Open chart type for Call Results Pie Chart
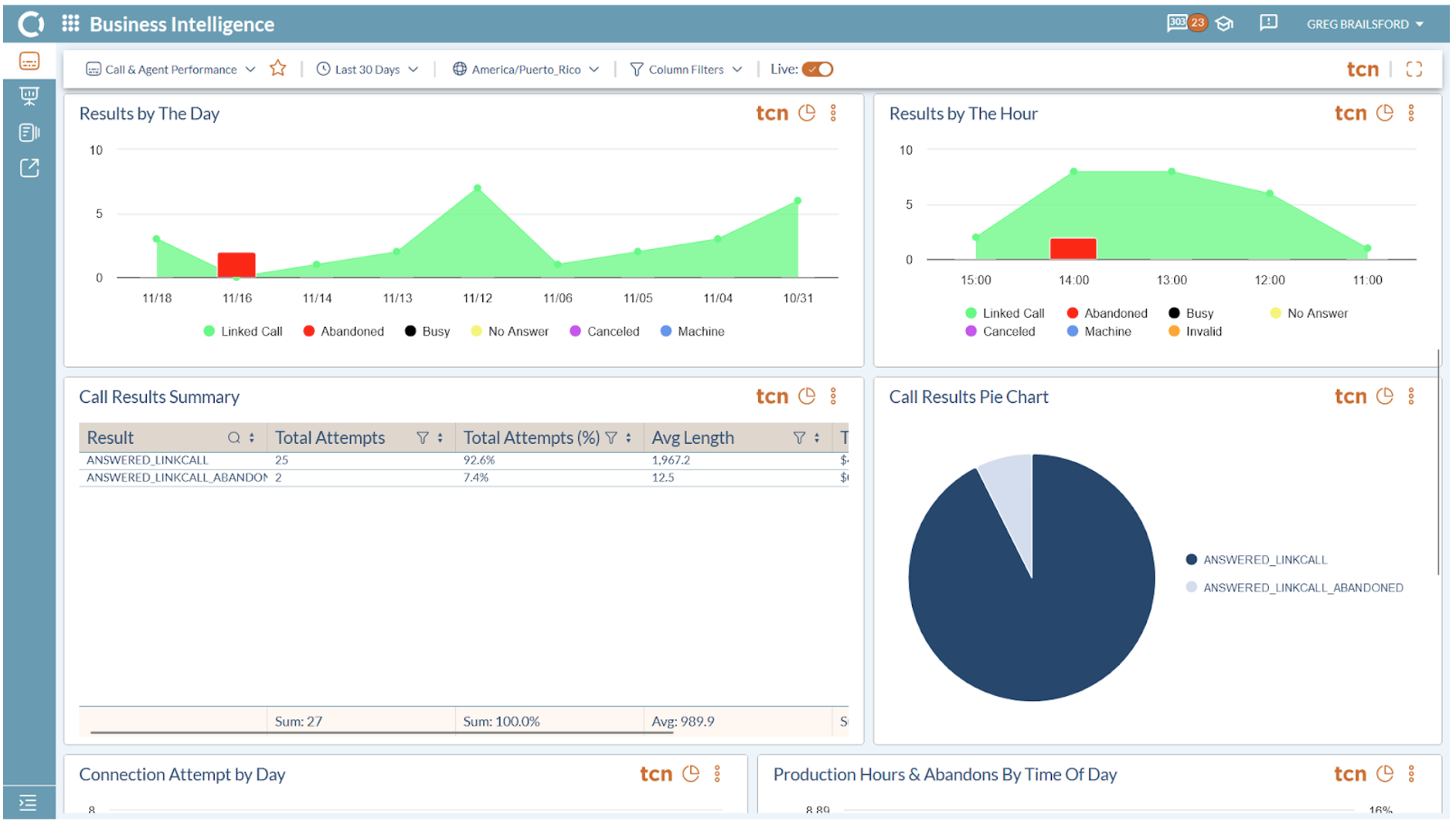1456x825 pixels. [1385, 396]
